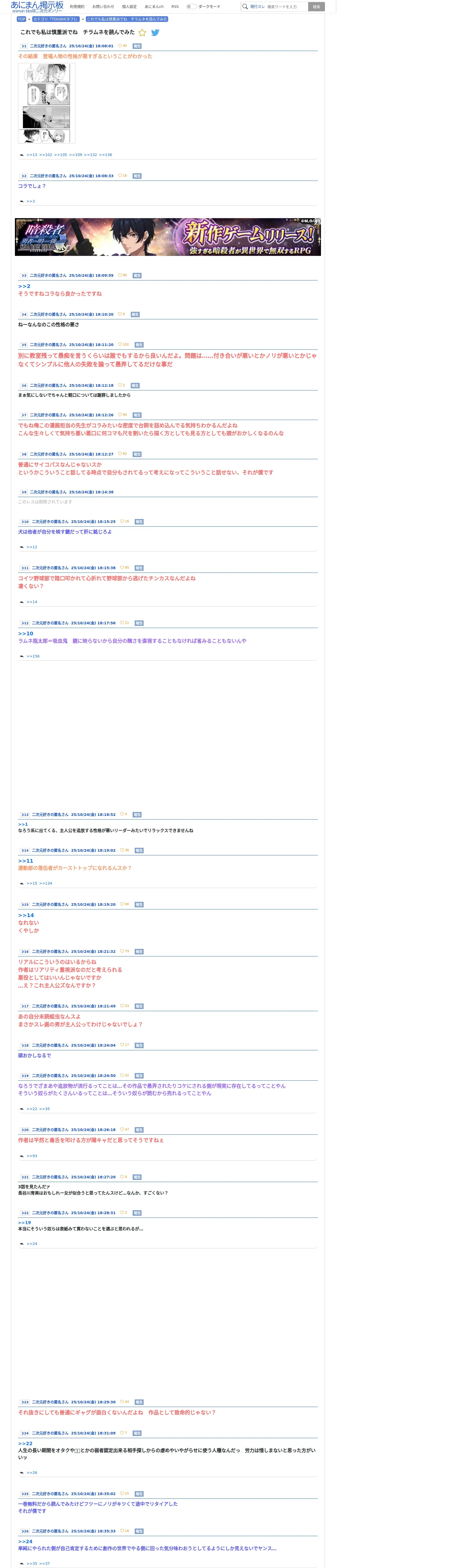Click the post number 9 label

click(x=24, y=492)
